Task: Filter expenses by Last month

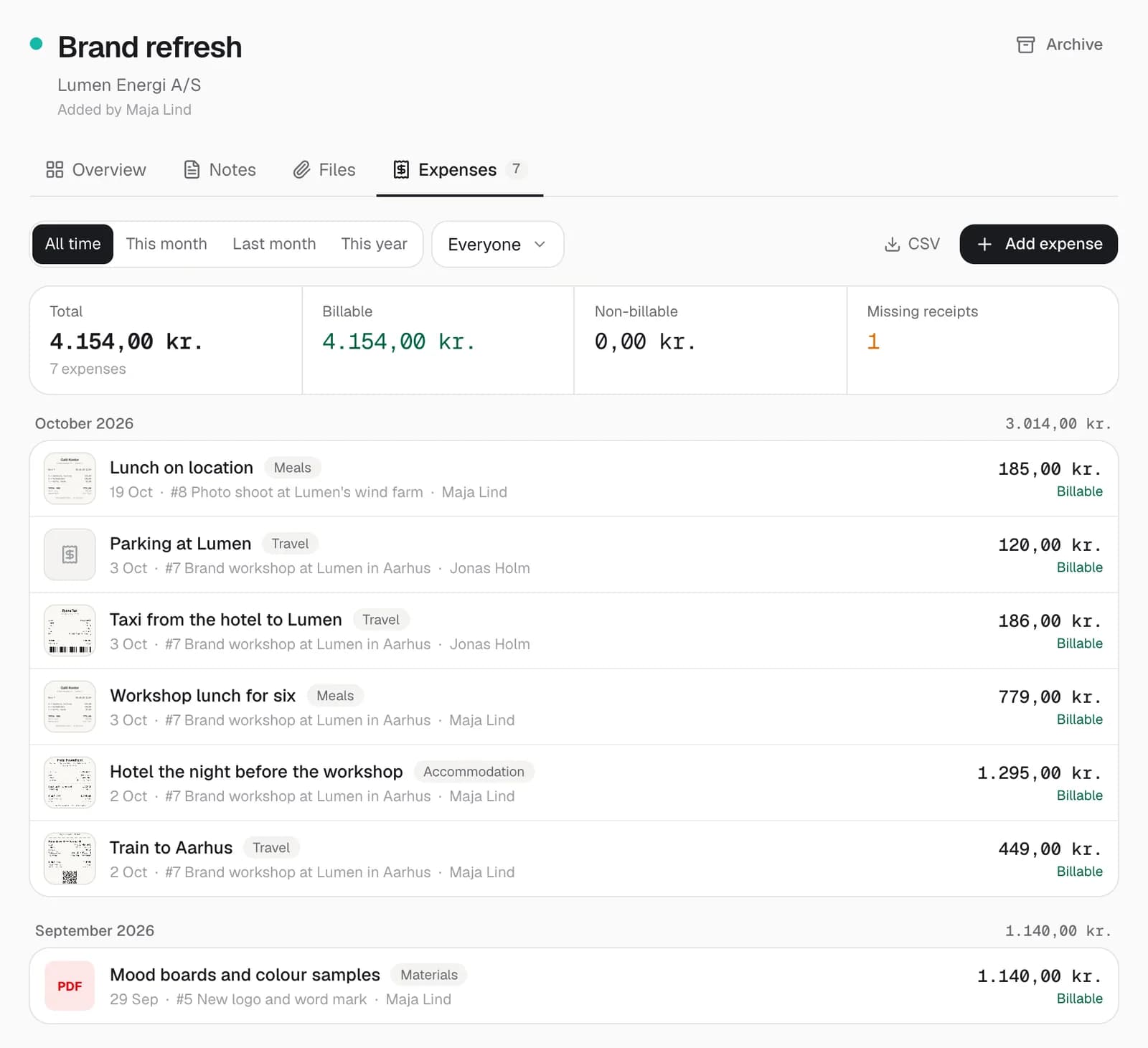Action: (x=274, y=244)
